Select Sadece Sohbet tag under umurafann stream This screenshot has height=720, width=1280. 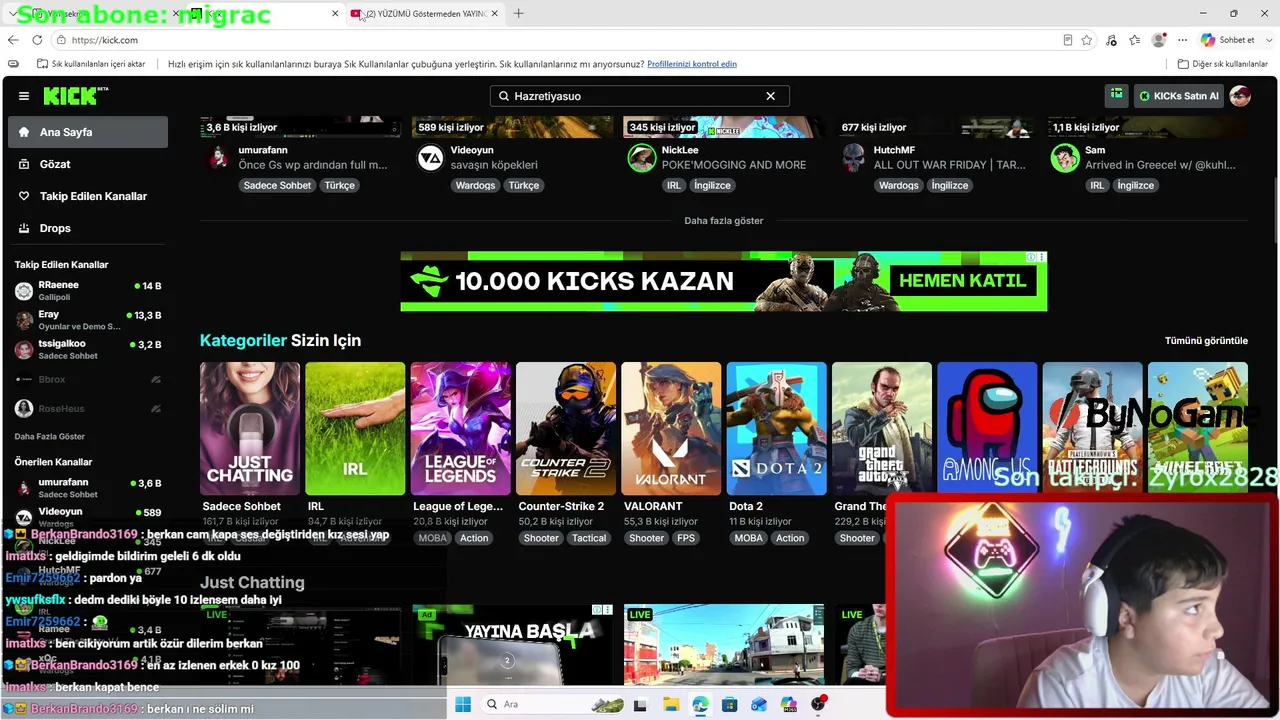click(x=277, y=185)
